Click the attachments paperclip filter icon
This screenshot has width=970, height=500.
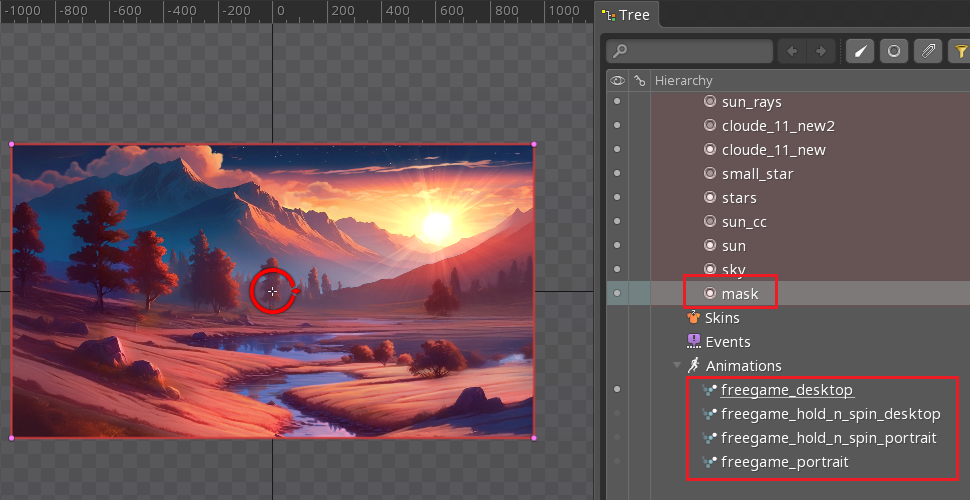[929, 51]
